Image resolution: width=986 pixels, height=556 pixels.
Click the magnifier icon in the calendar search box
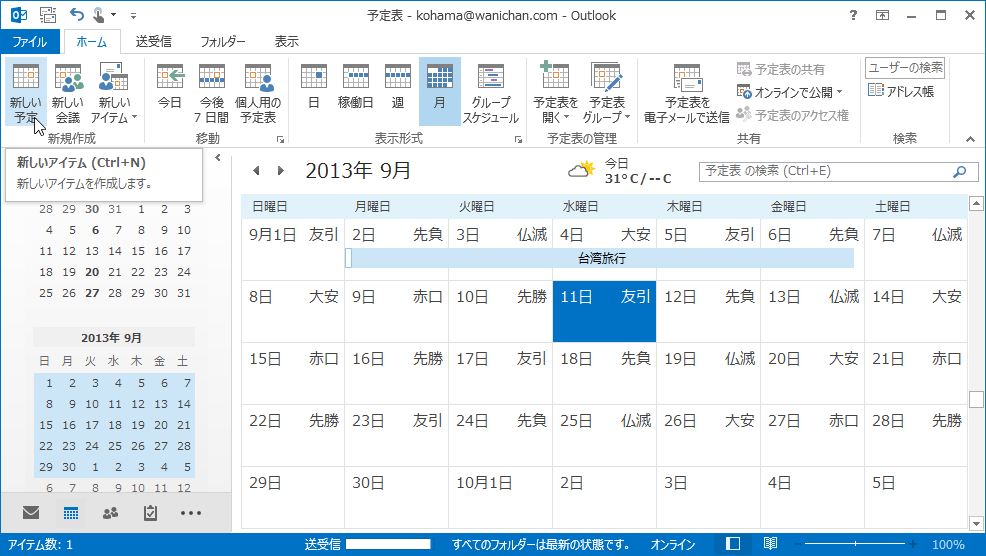tap(960, 171)
